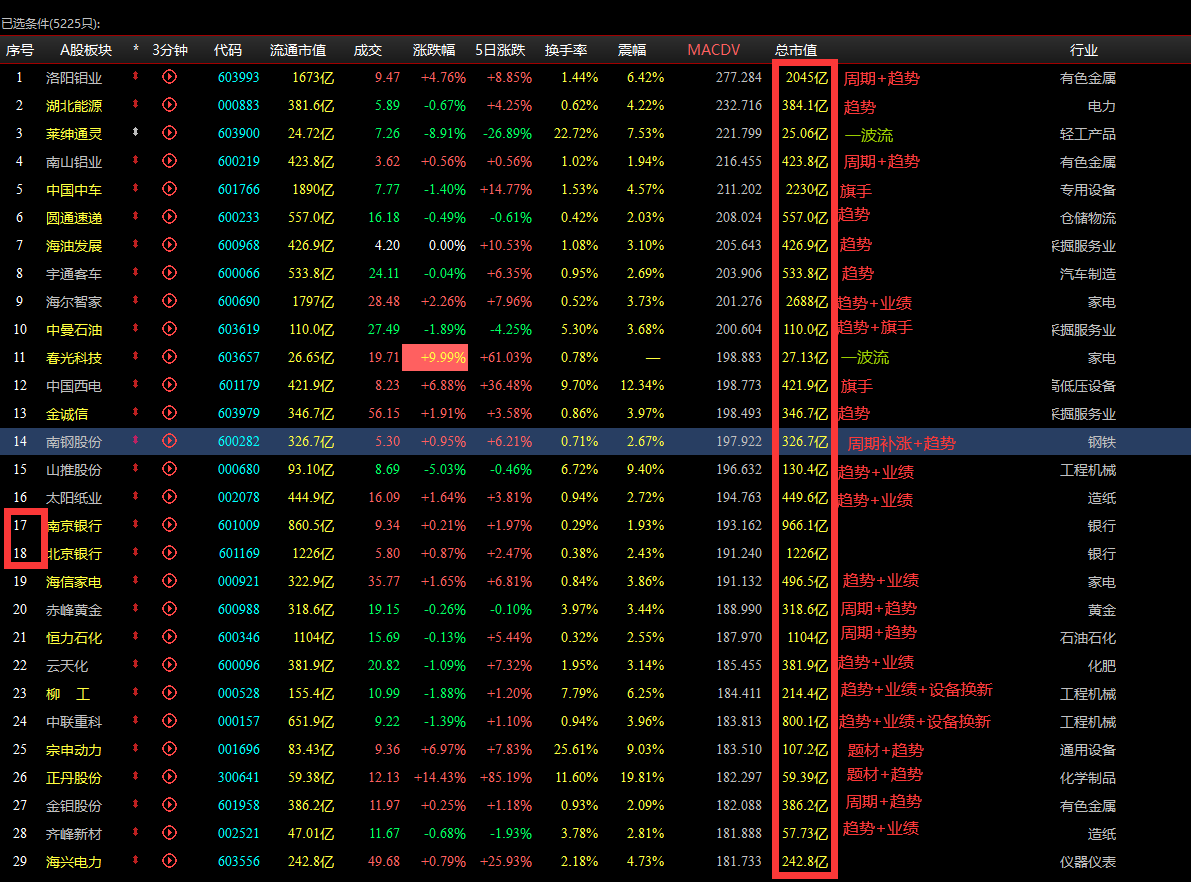Sort by the 流通市值 column header
The width and height of the screenshot is (1191, 882).
298,50
